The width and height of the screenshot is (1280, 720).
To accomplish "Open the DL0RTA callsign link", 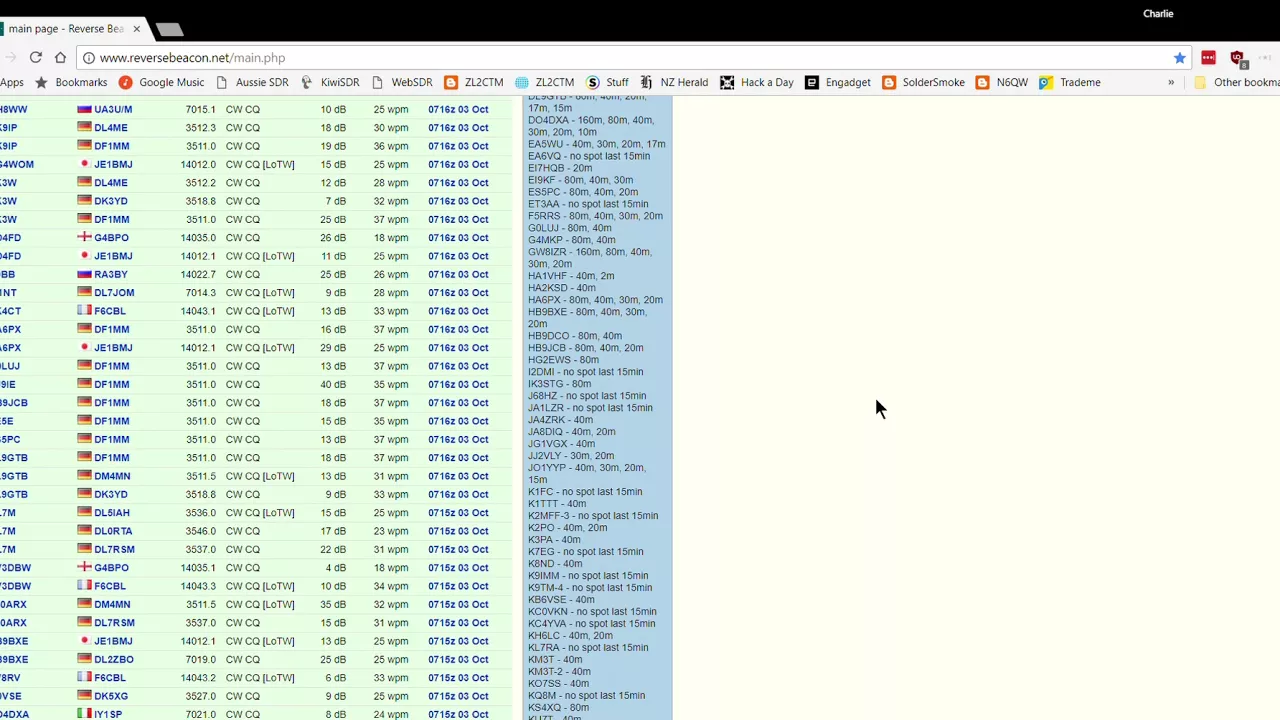I will [x=113, y=531].
